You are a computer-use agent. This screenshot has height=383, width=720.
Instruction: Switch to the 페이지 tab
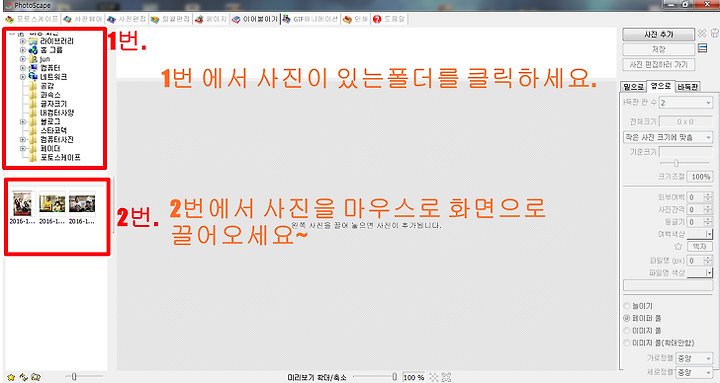coord(211,19)
